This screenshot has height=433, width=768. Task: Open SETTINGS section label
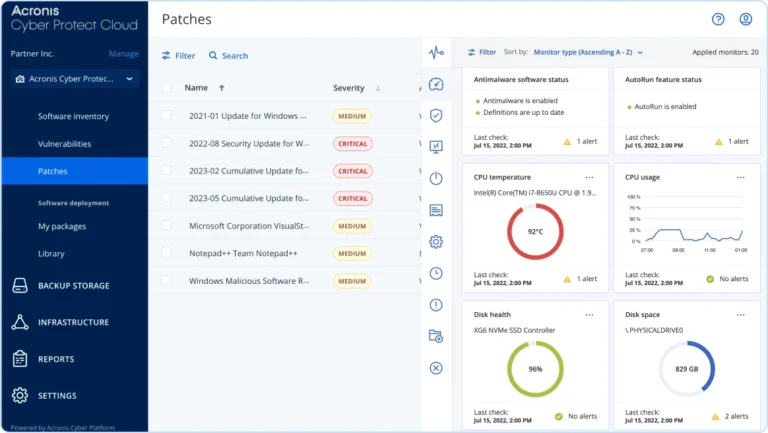click(57, 395)
